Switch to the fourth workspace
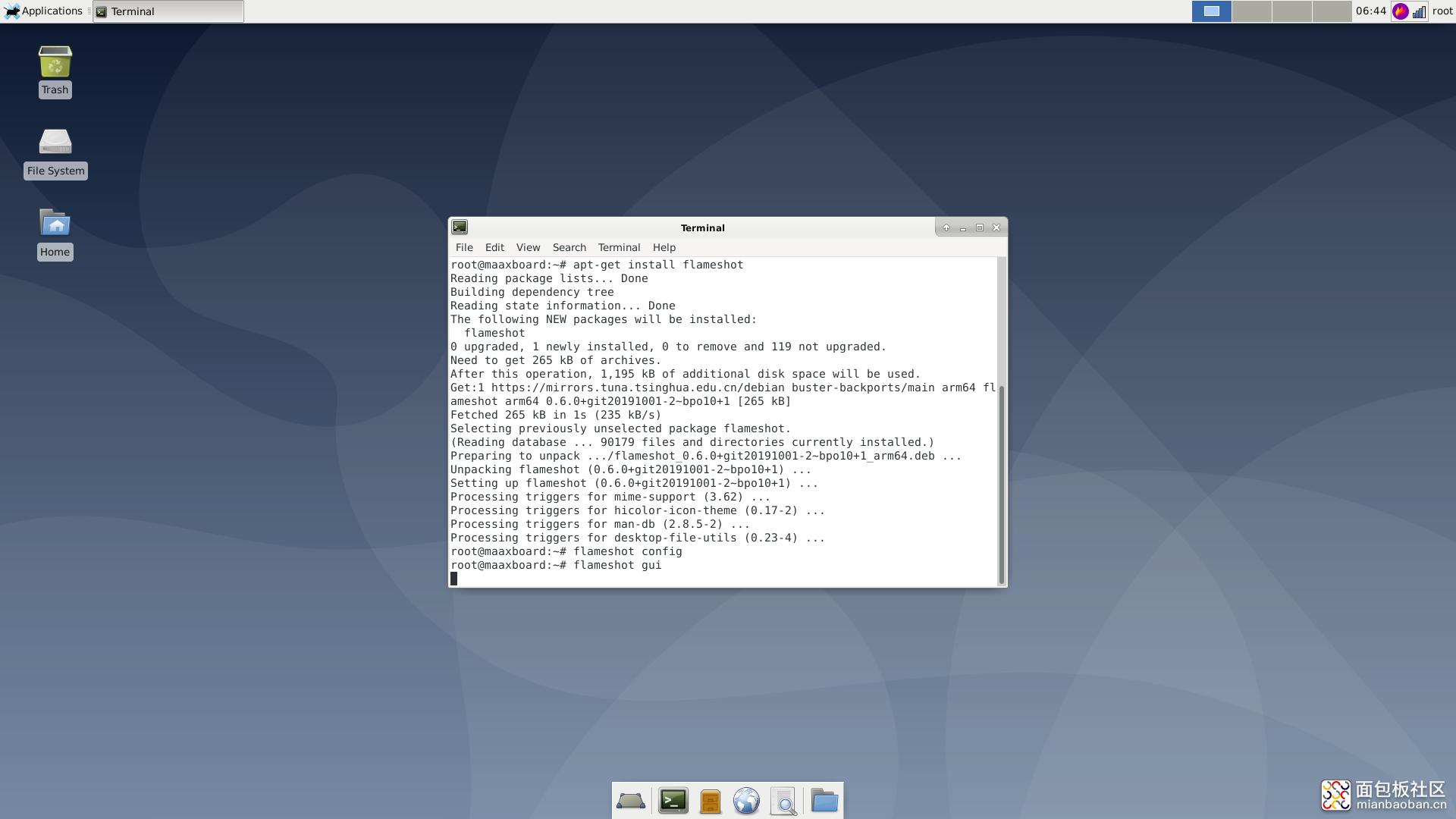Image resolution: width=1456 pixels, height=819 pixels. click(x=1332, y=11)
